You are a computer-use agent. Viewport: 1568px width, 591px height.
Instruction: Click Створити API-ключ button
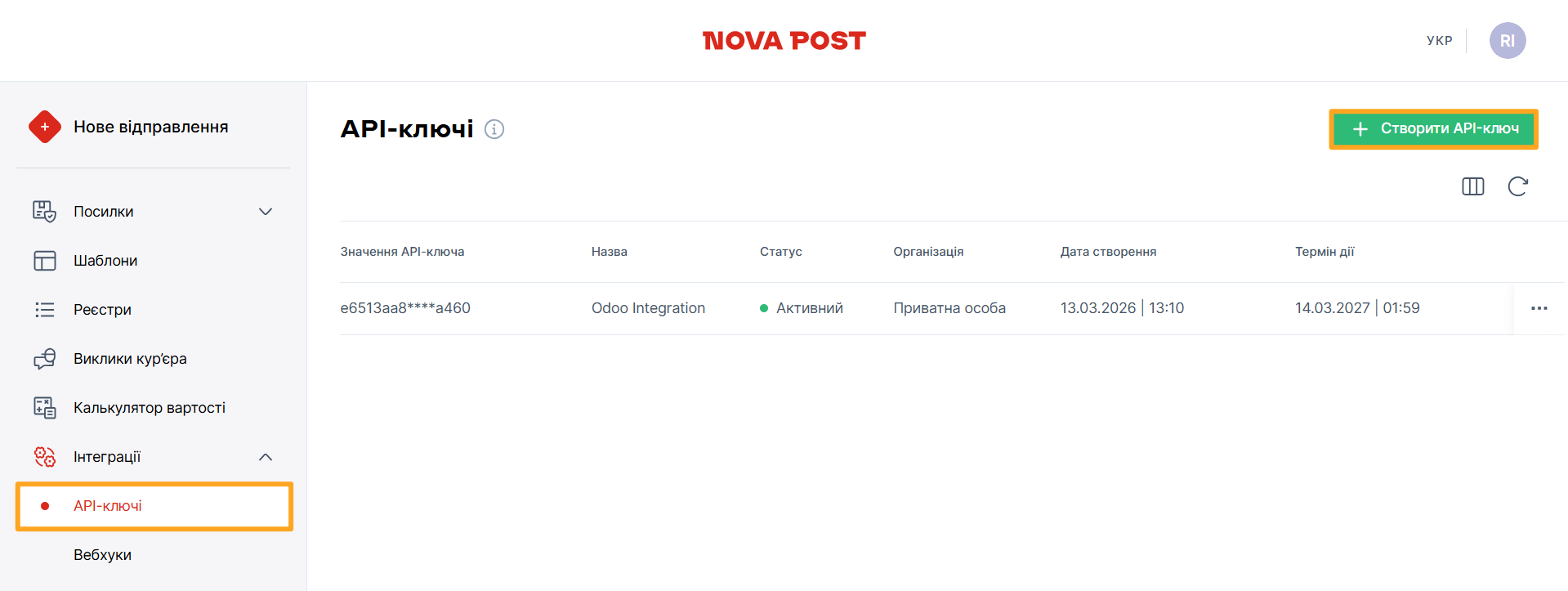1434,129
